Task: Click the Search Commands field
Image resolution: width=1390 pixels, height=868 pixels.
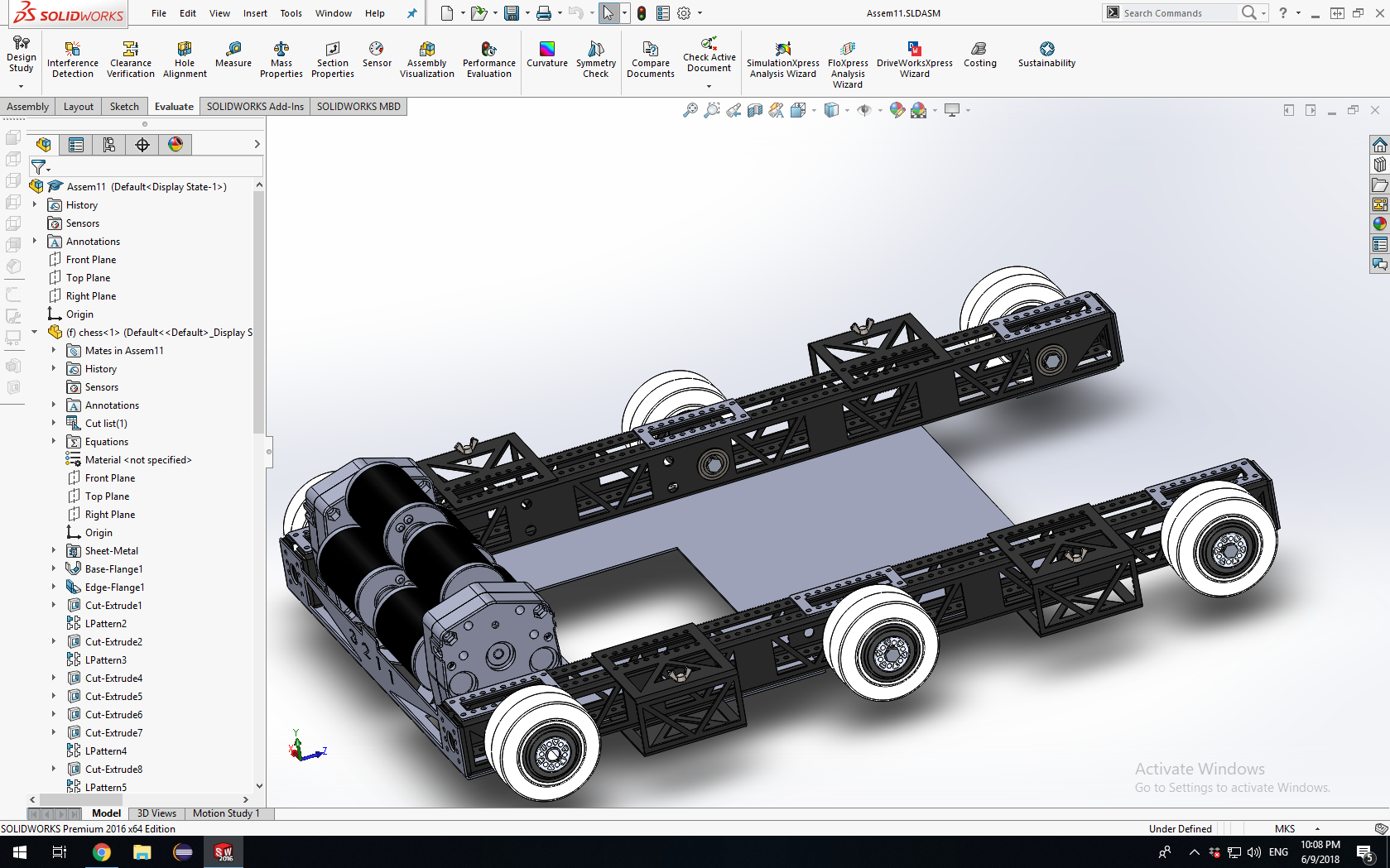Action: [x=1179, y=13]
